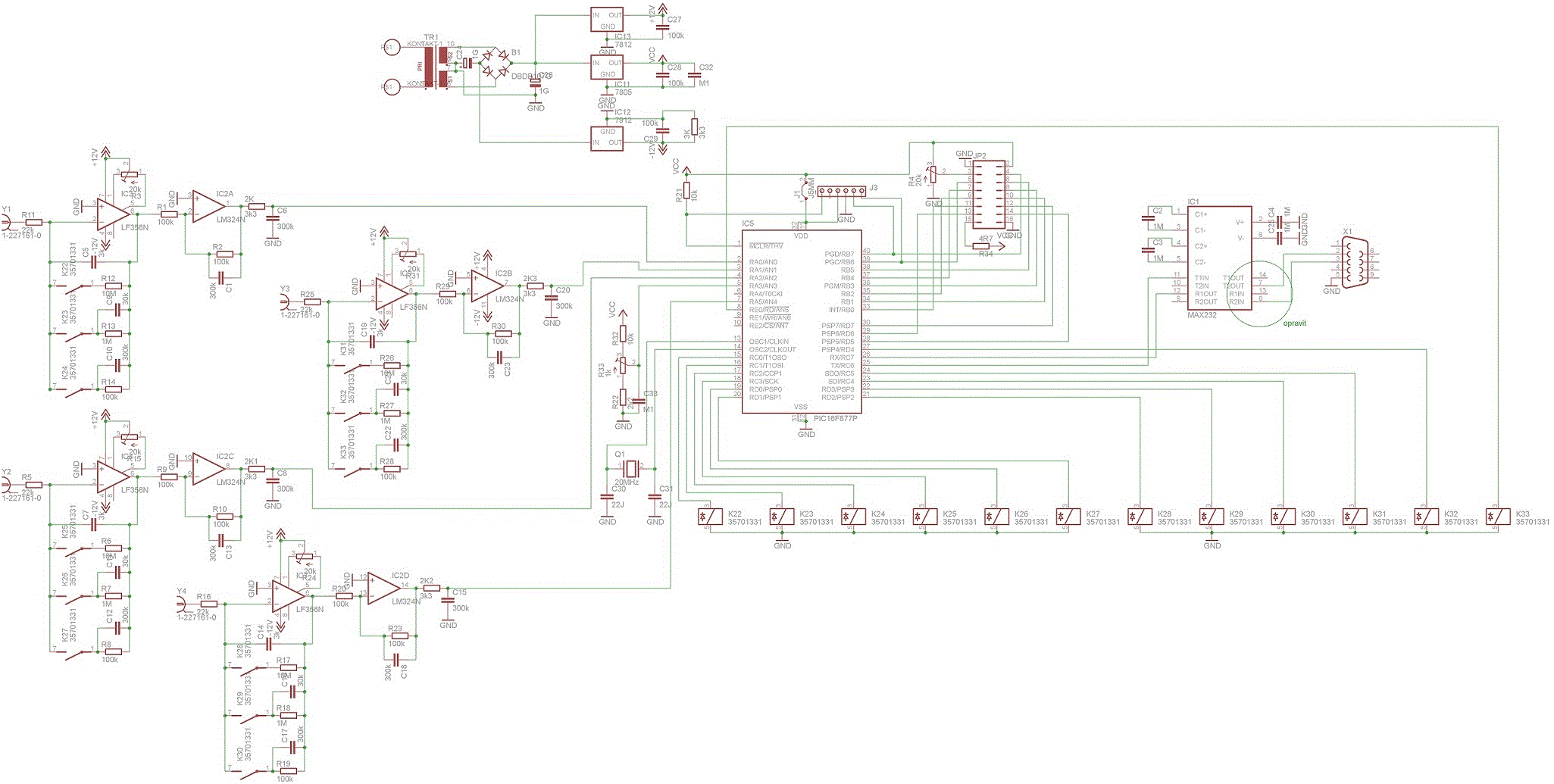The image size is (1554, 784).
Task: Select the 'JP2' reference label
Action: click(x=980, y=155)
